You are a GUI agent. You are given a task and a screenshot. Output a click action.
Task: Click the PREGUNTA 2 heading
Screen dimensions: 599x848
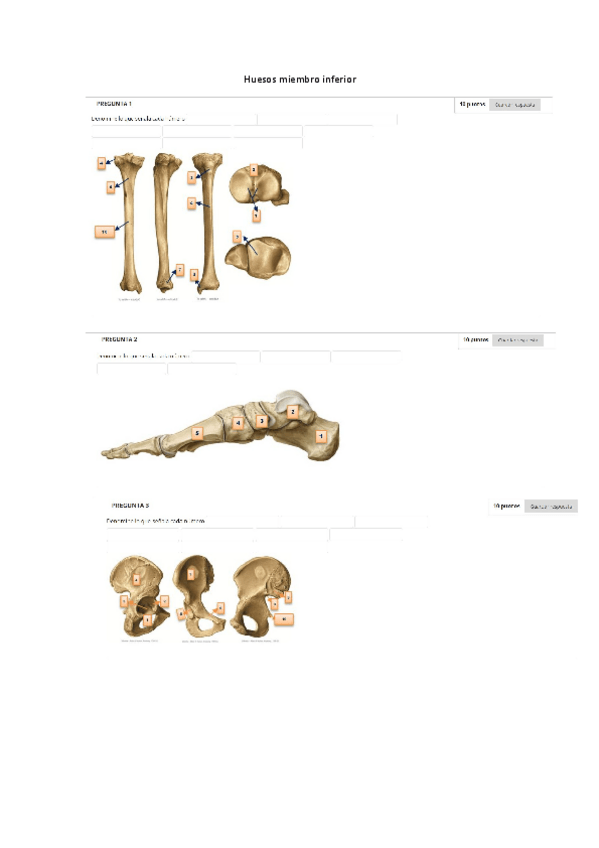click(x=119, y=340)
